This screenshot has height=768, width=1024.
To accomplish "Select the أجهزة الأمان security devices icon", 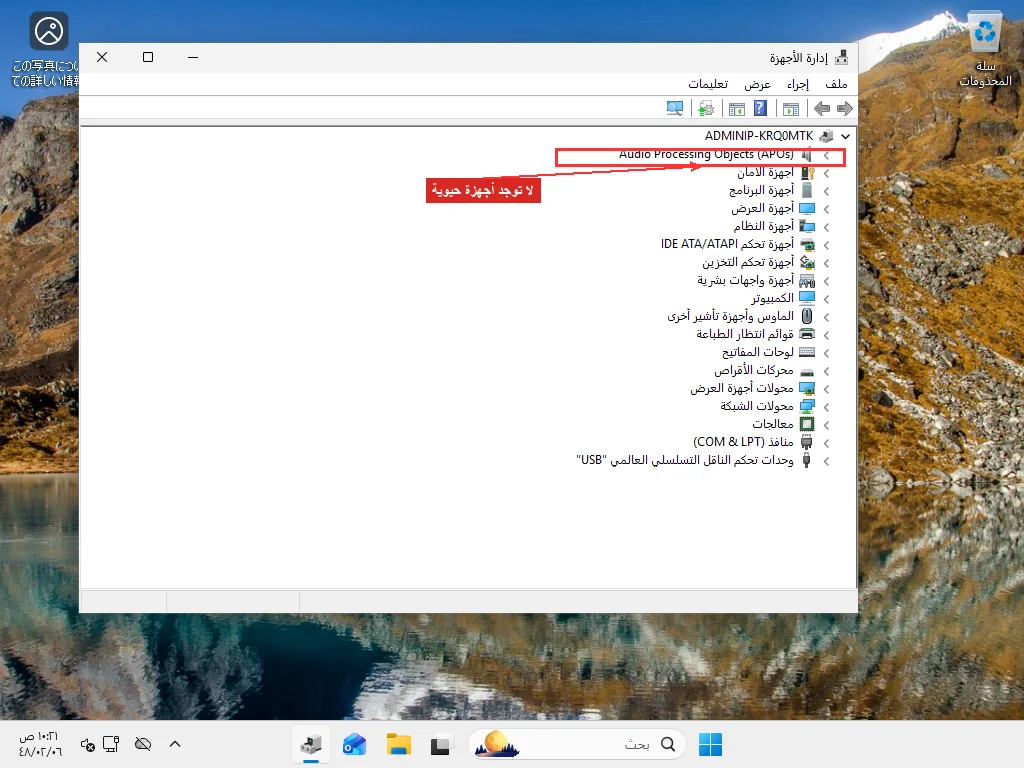I will pyautogui.click(x=807, y=173).
